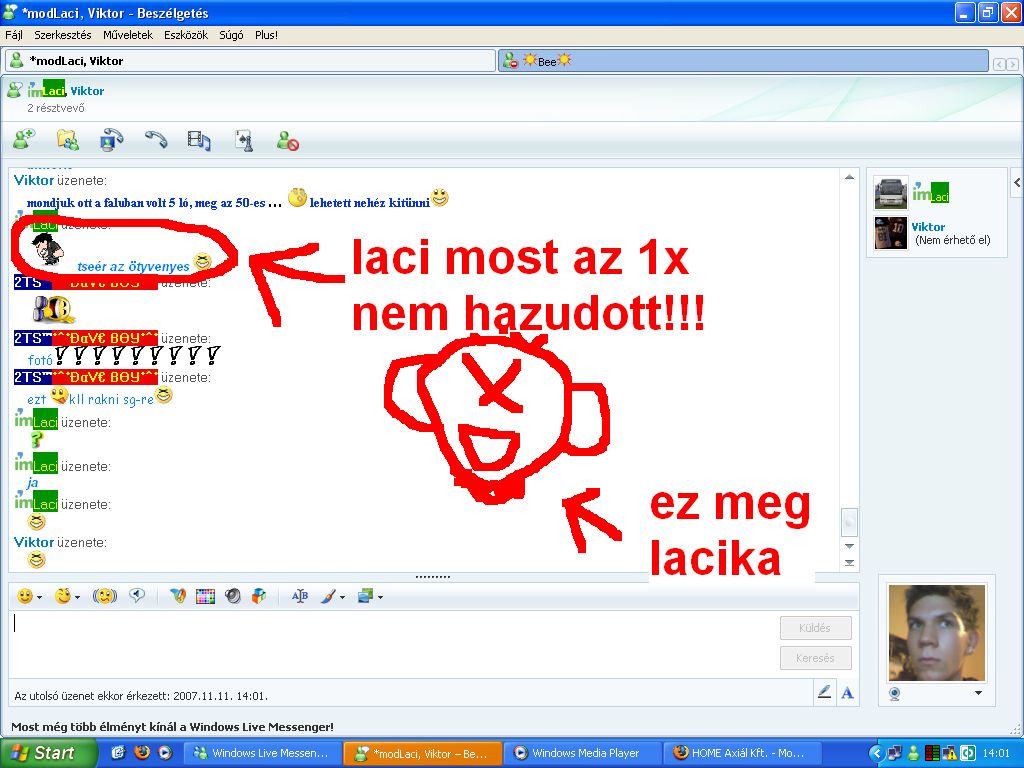Expand the emoticon picker dropdown

30,596
